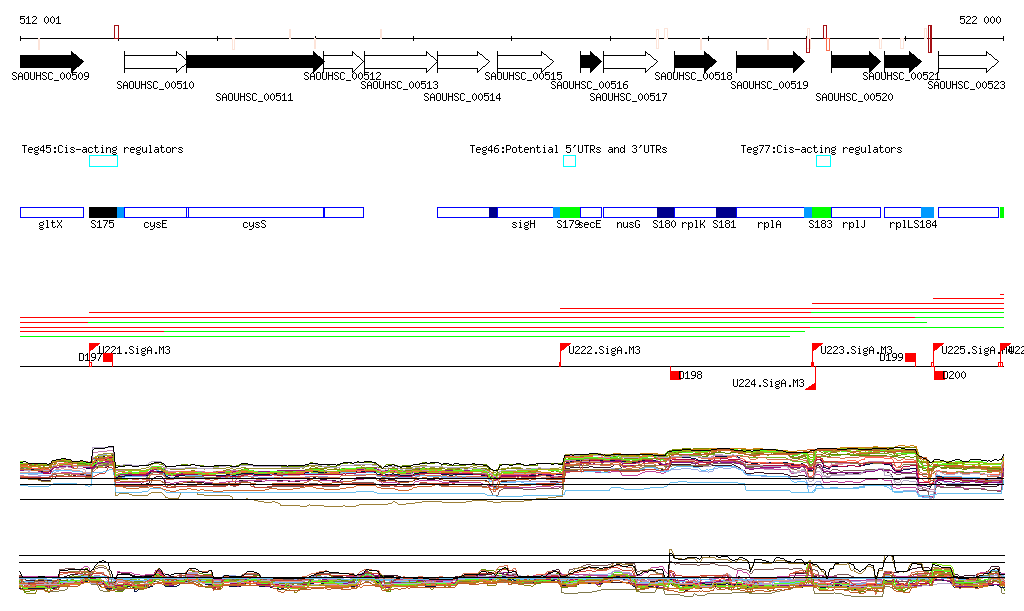This screenshot has height=611, width=1024.
Task: Select the cysS segment box
Action: 255,212
